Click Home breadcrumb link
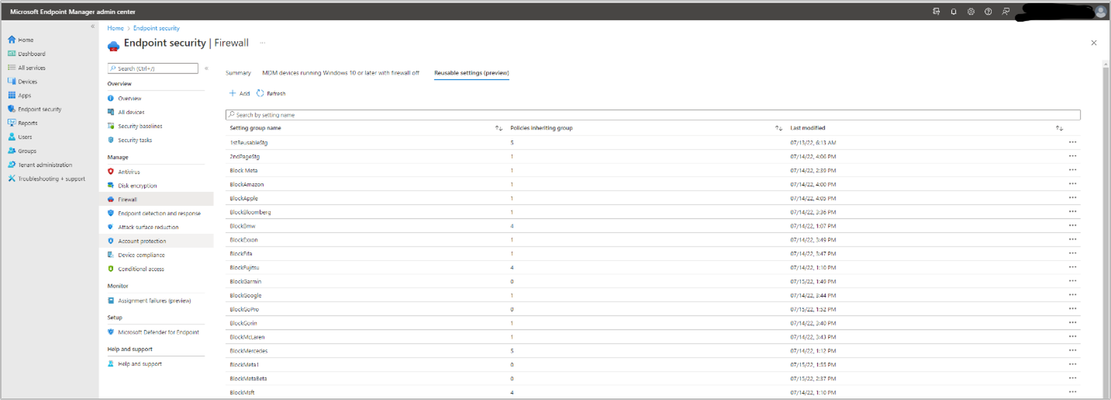The width and height of the screenshot is (1111, 400). 115,28
